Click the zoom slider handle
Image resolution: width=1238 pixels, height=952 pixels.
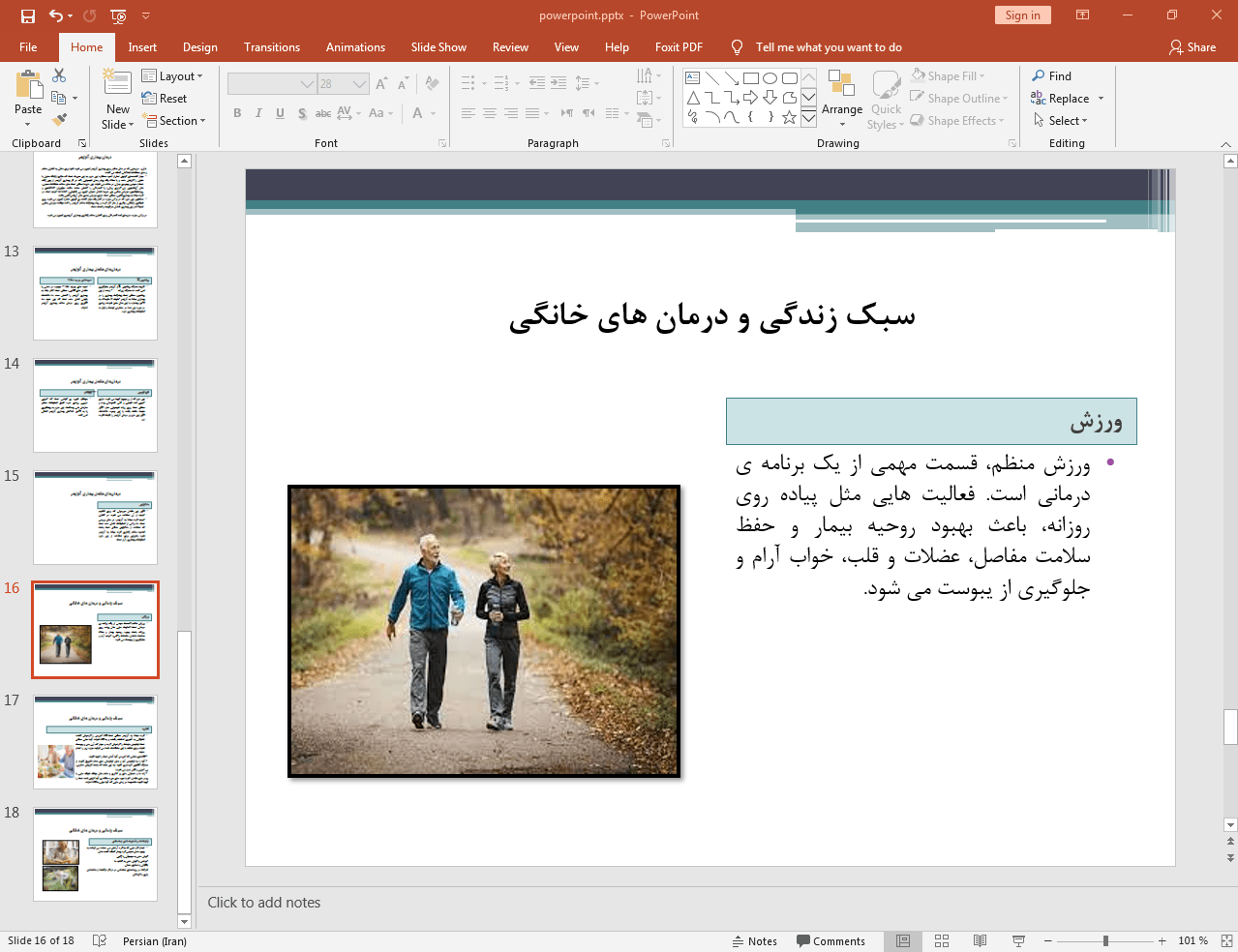(1105, 940)
